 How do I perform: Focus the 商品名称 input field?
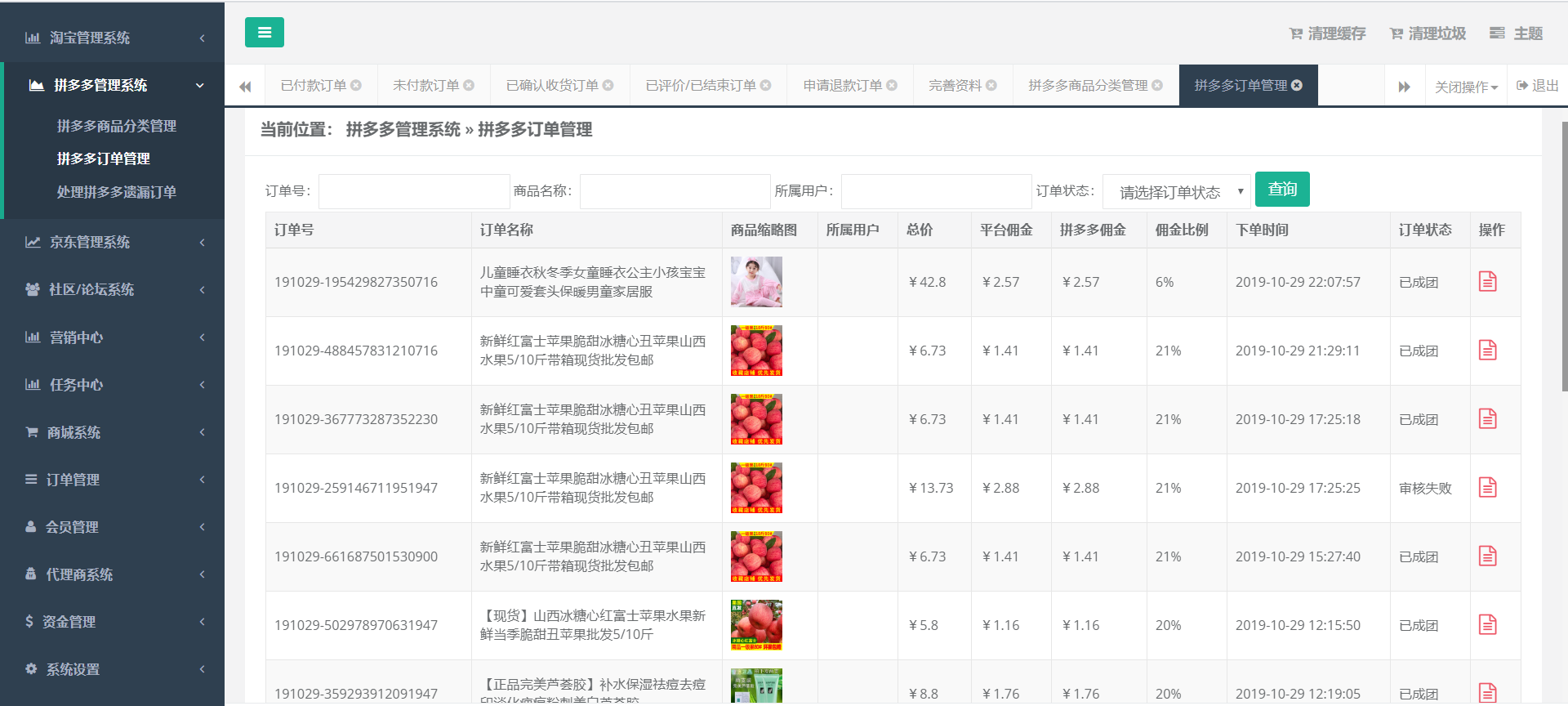[675, 191]
